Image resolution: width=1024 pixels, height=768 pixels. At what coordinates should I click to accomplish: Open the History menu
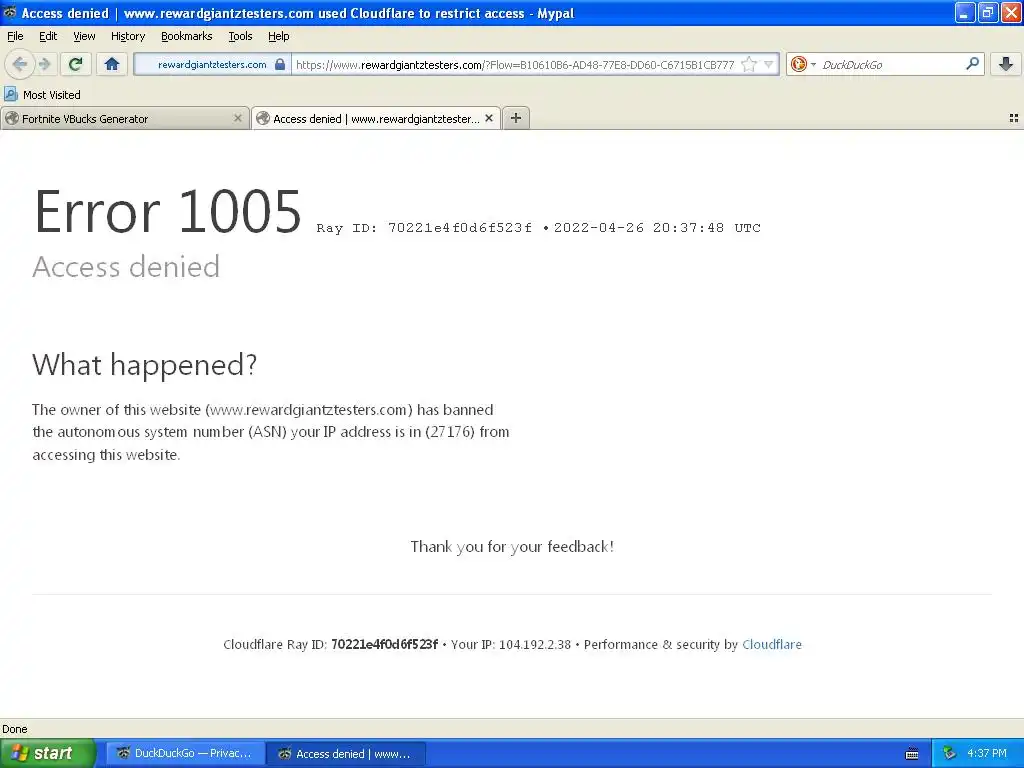[128, 36]
